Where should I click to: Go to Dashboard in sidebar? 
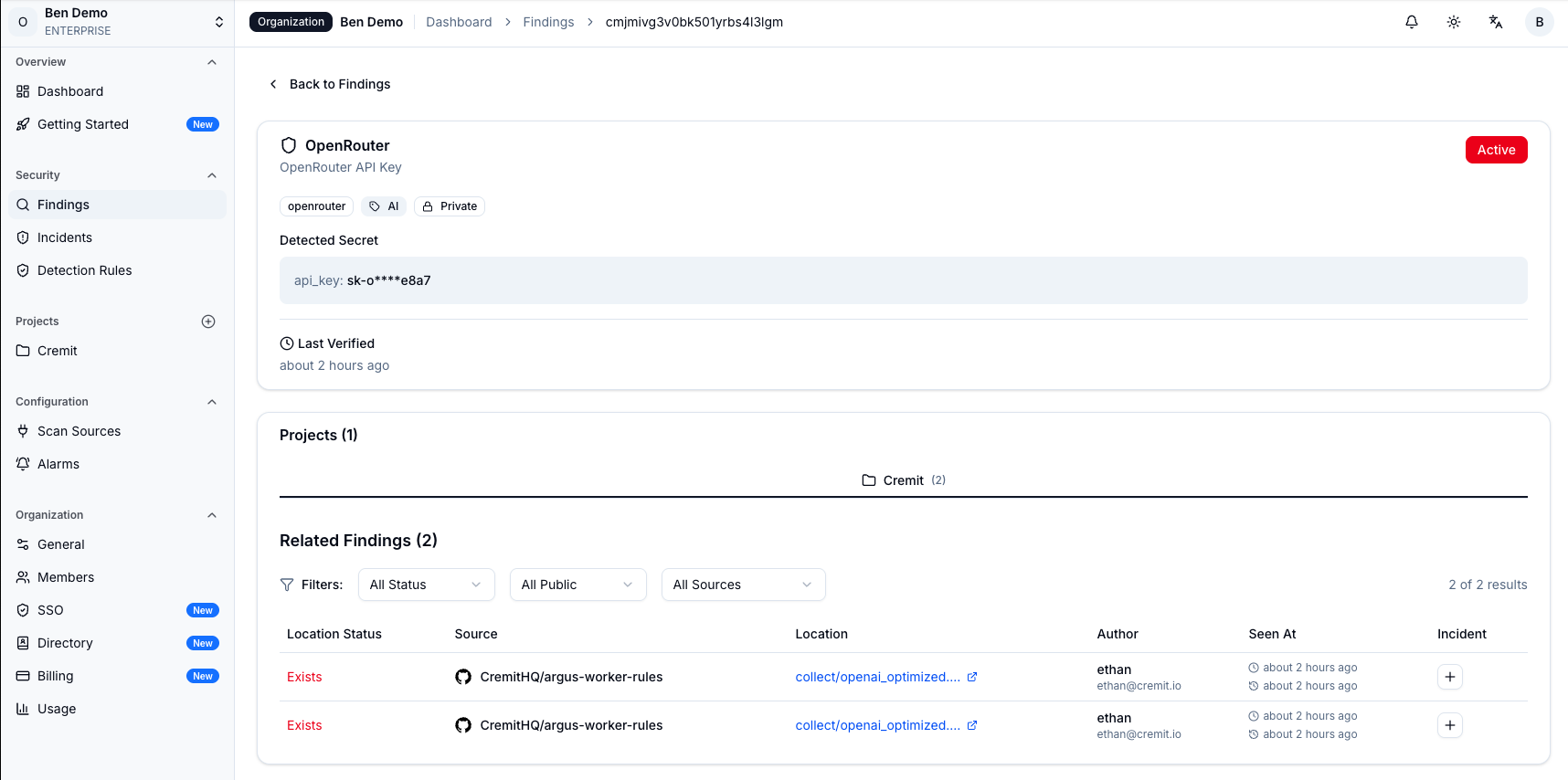(117, 91)
